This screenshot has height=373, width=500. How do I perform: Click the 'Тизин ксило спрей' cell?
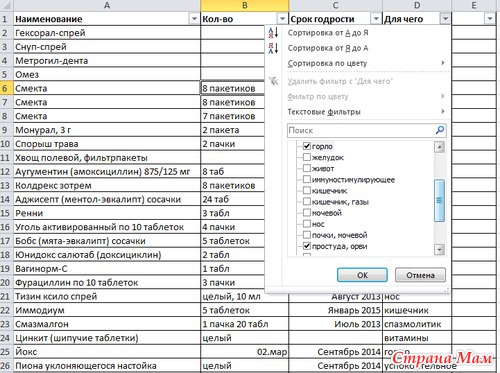tap(107, 296)
